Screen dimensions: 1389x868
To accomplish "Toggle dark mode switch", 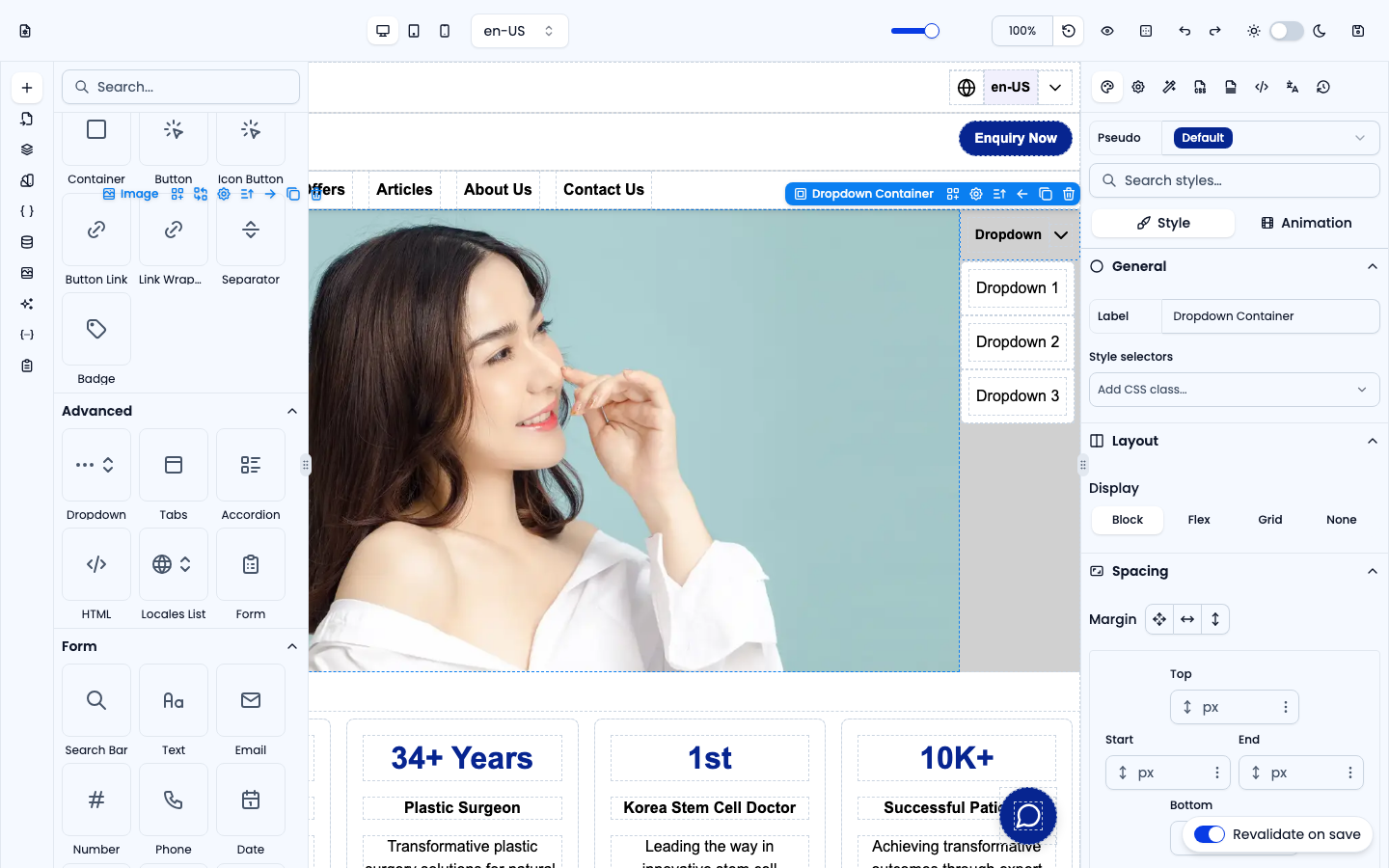I will tap(1287, 31).
